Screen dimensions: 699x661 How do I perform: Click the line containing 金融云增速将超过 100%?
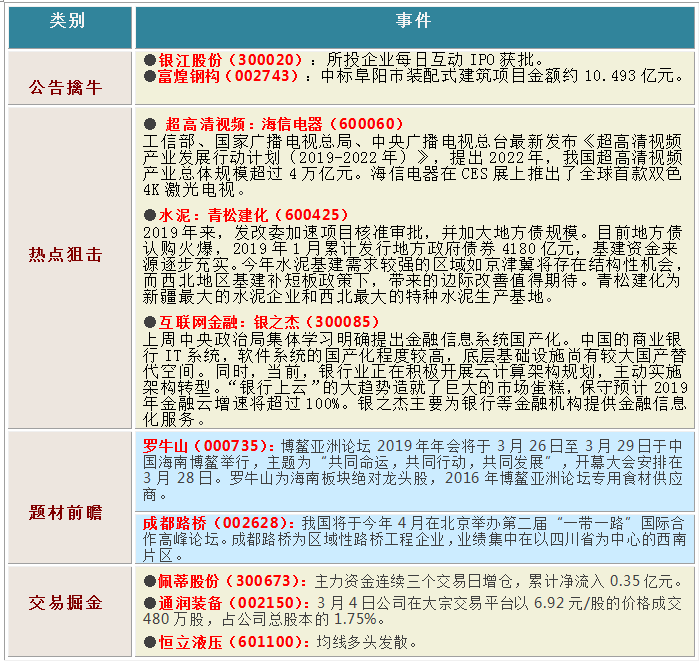tap(415, 404)
